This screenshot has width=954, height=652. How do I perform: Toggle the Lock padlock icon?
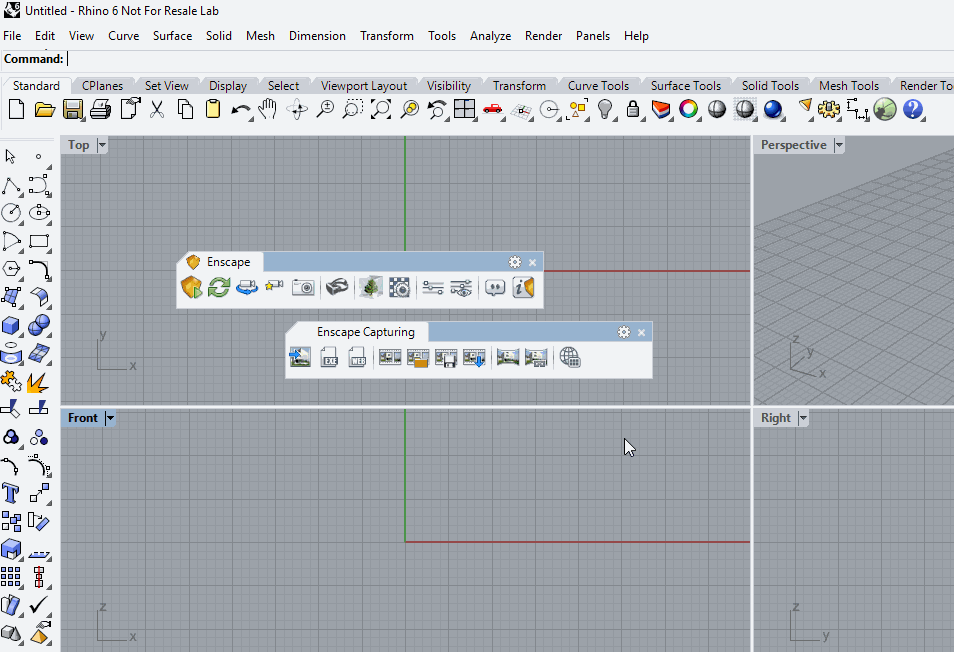pyautogui.click(x=633, y=110)
